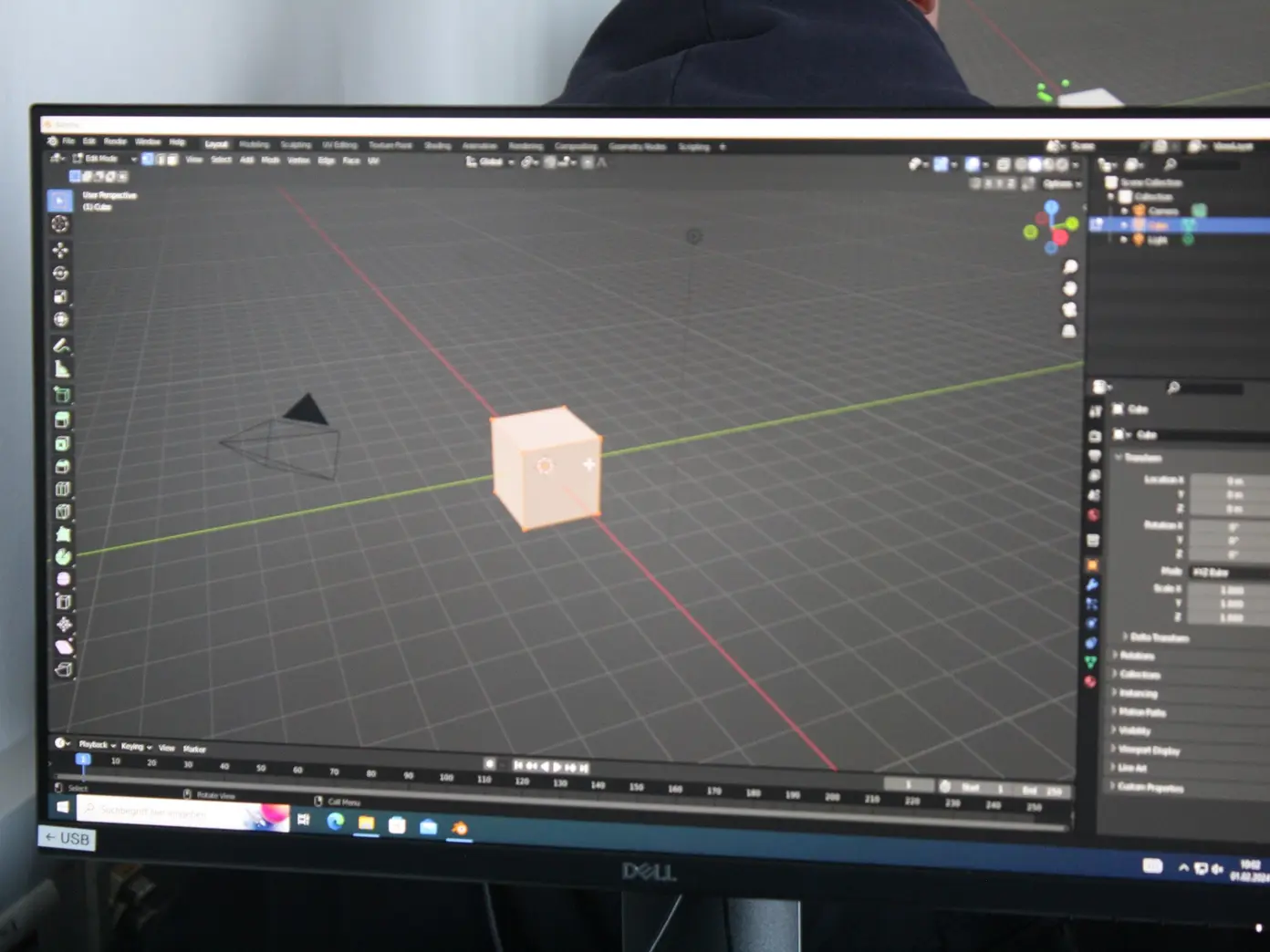Toggle snapping magnet
Viewport: 1270px width, 952px height.
[551, 162]
